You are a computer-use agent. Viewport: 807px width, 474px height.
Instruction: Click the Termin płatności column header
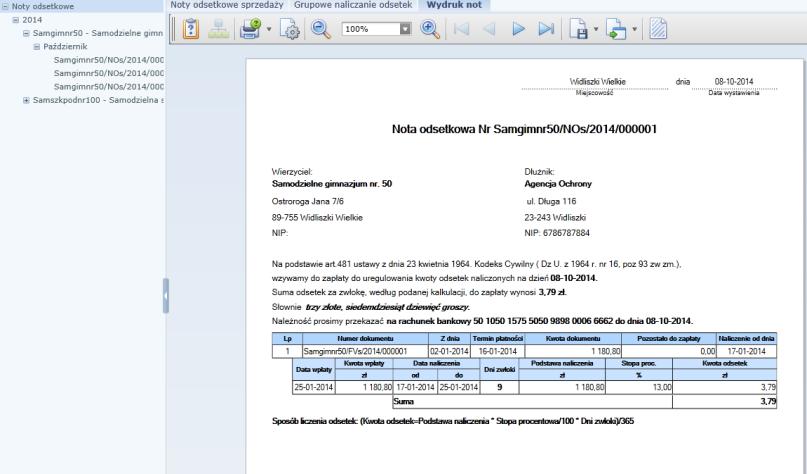(x=497, y=339)
